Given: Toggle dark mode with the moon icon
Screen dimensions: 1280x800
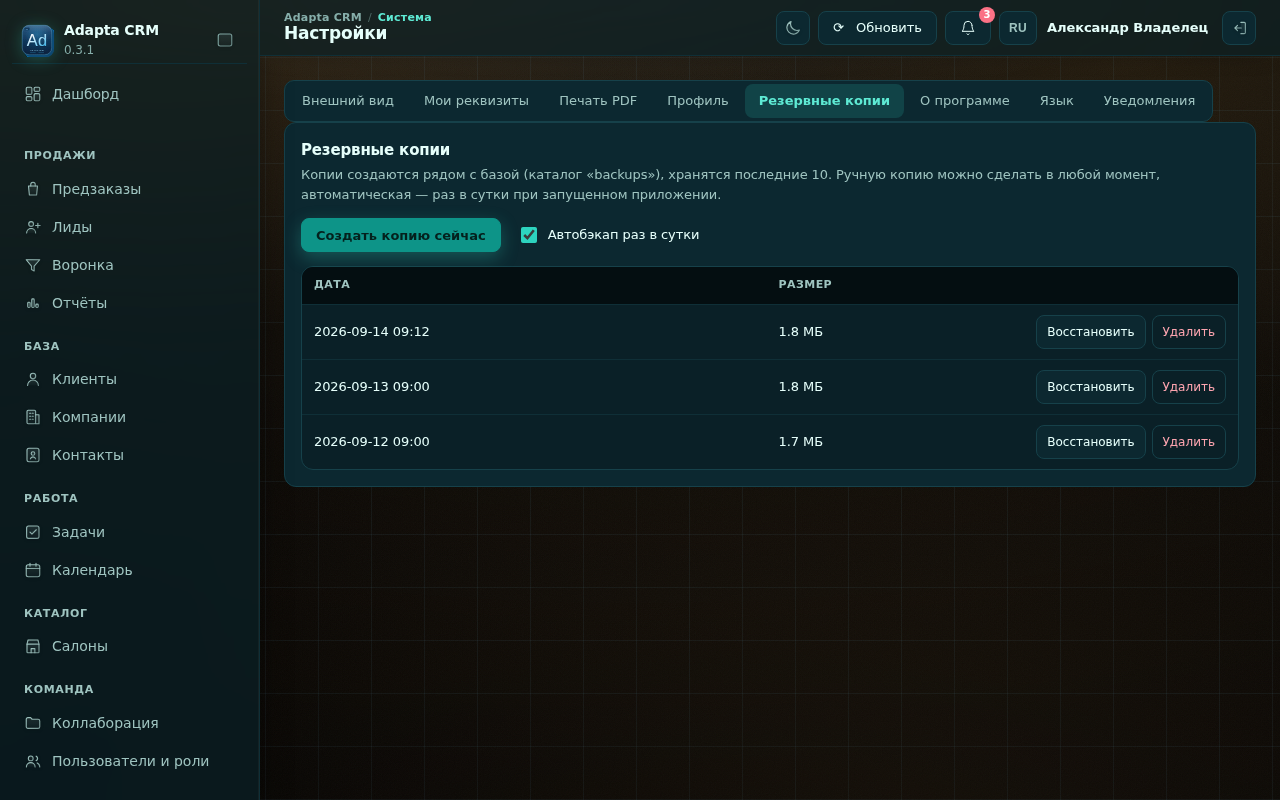Looking at the screenshot, I should 793,28.
